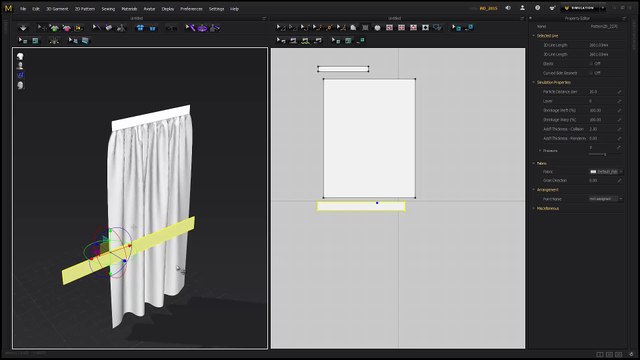Screen dimensions: 640x360
Task: Click the avatar with blue tape icon
Action: pyautogui.click(x=215, y=28)
